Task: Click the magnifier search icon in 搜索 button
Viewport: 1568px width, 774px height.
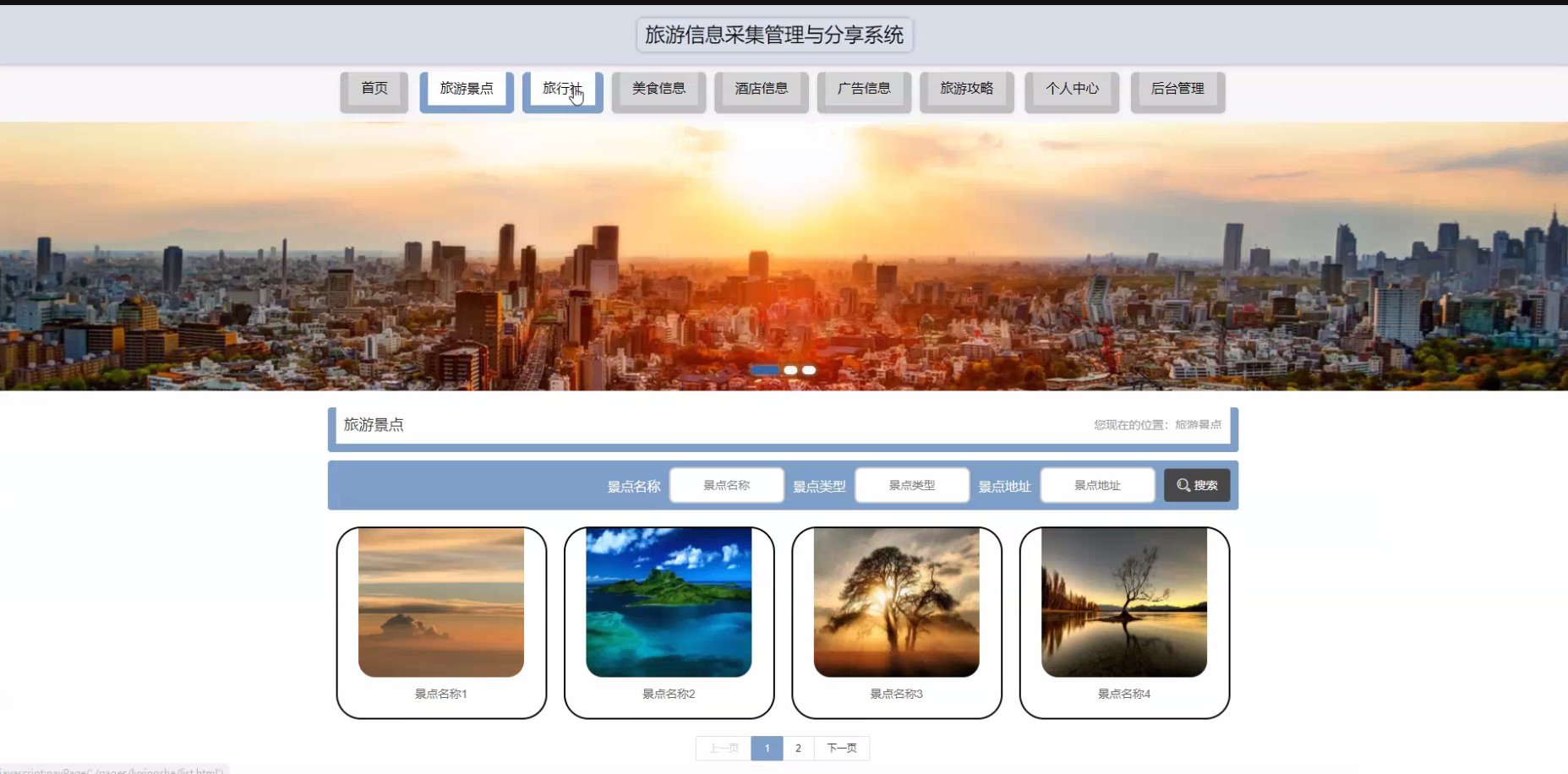Action: (x=1181, y=484)
